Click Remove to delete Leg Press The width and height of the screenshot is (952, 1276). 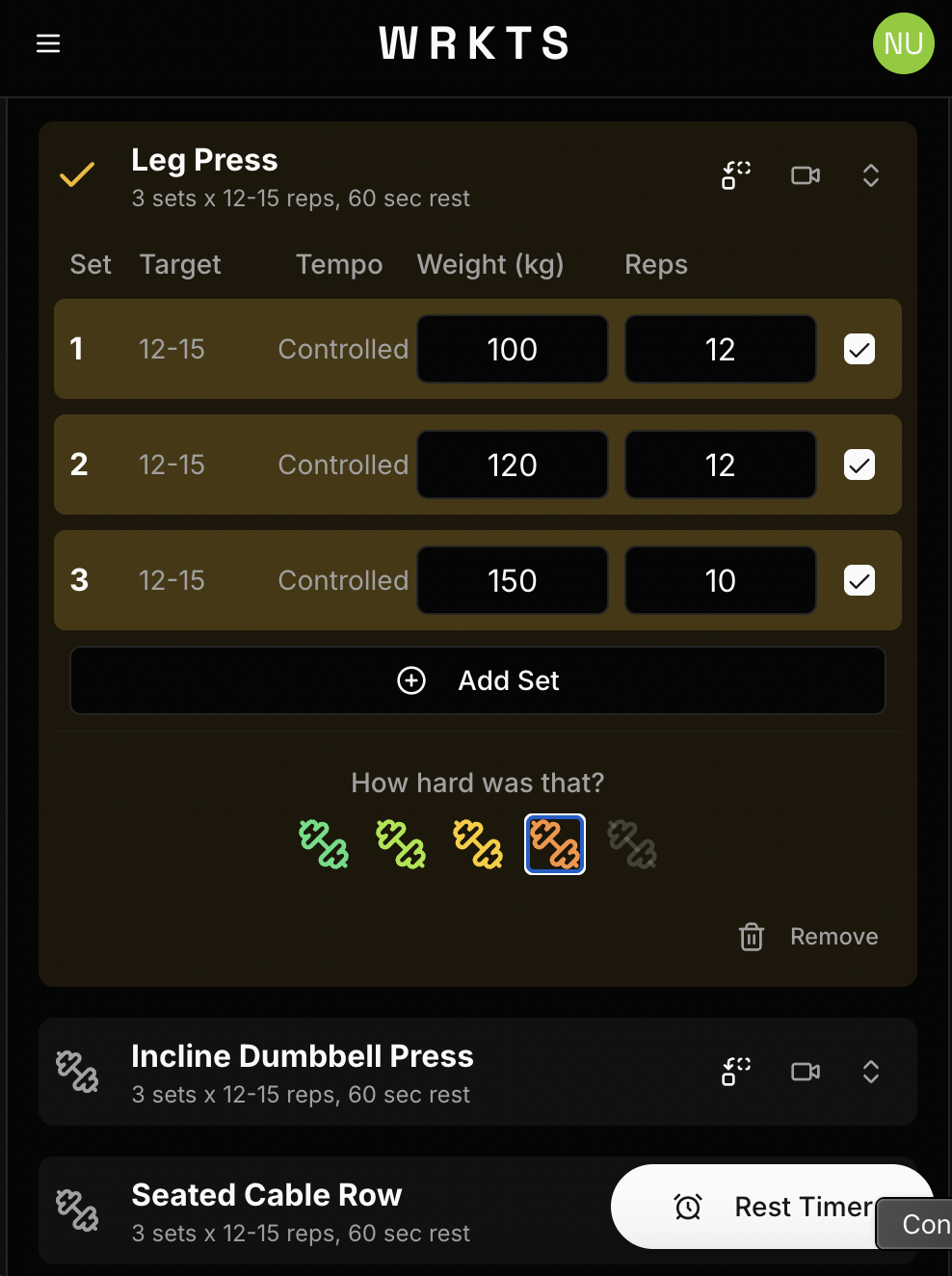(x=833, y=936)
